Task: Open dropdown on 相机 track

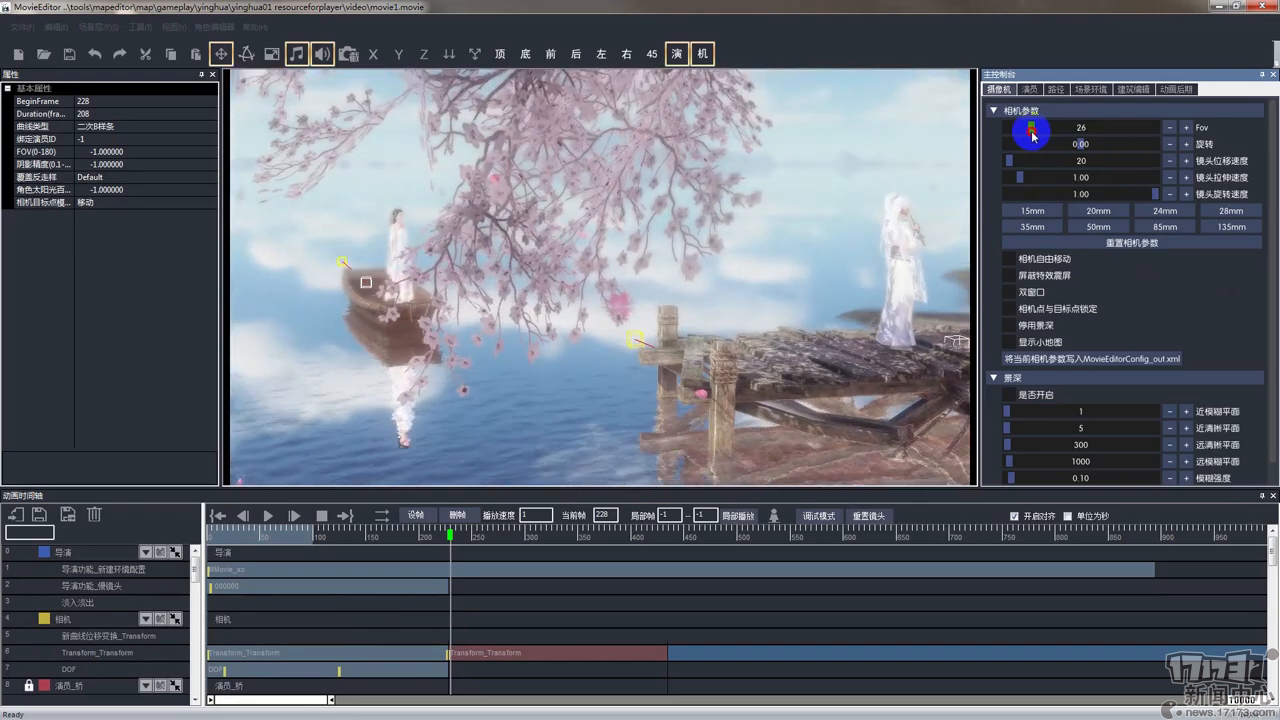Action: point(146,619)
